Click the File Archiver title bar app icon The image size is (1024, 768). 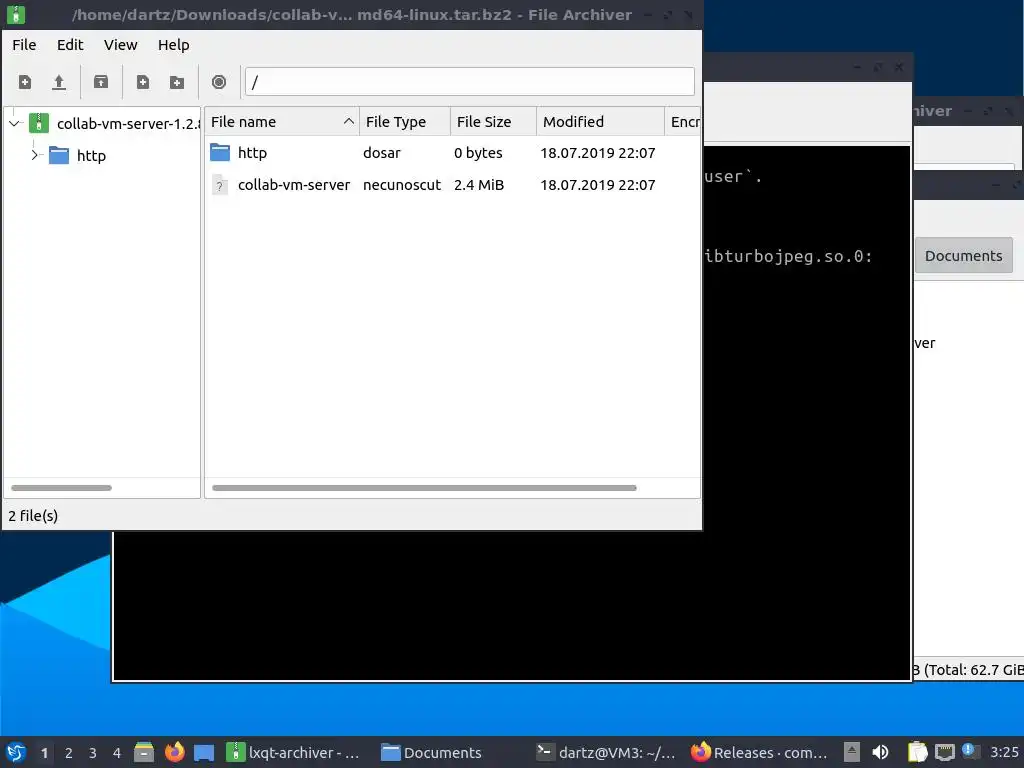pyautogui.click(x=16, y=14)
